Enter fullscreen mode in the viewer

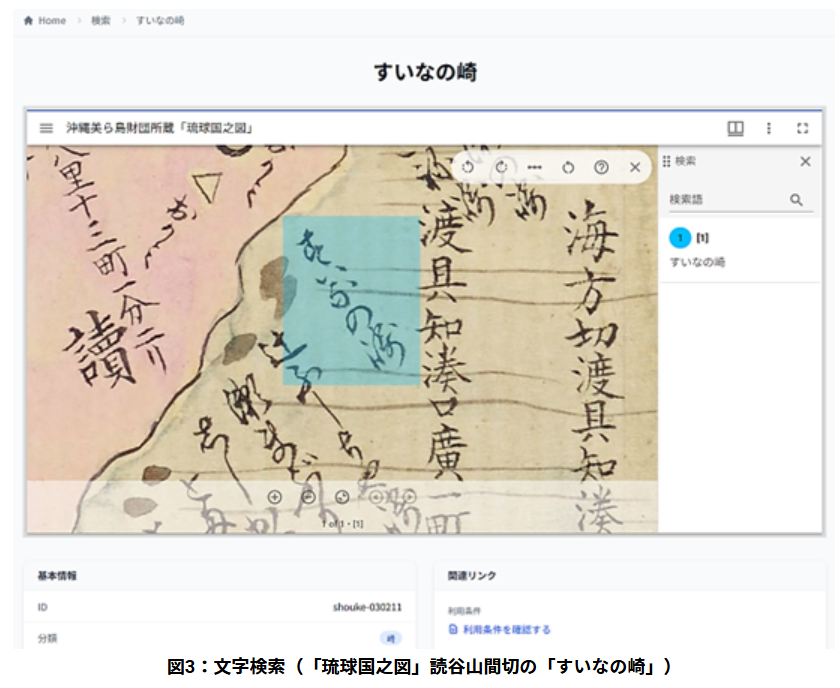point(802,128)
